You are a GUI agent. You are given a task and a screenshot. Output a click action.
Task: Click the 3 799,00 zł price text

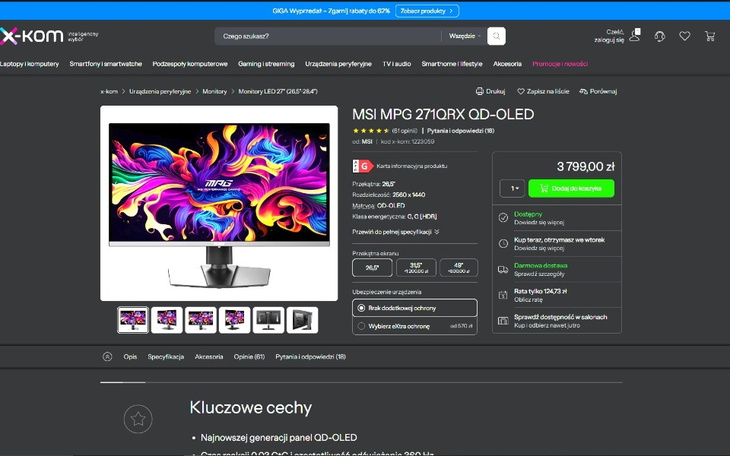coord(586,166)
